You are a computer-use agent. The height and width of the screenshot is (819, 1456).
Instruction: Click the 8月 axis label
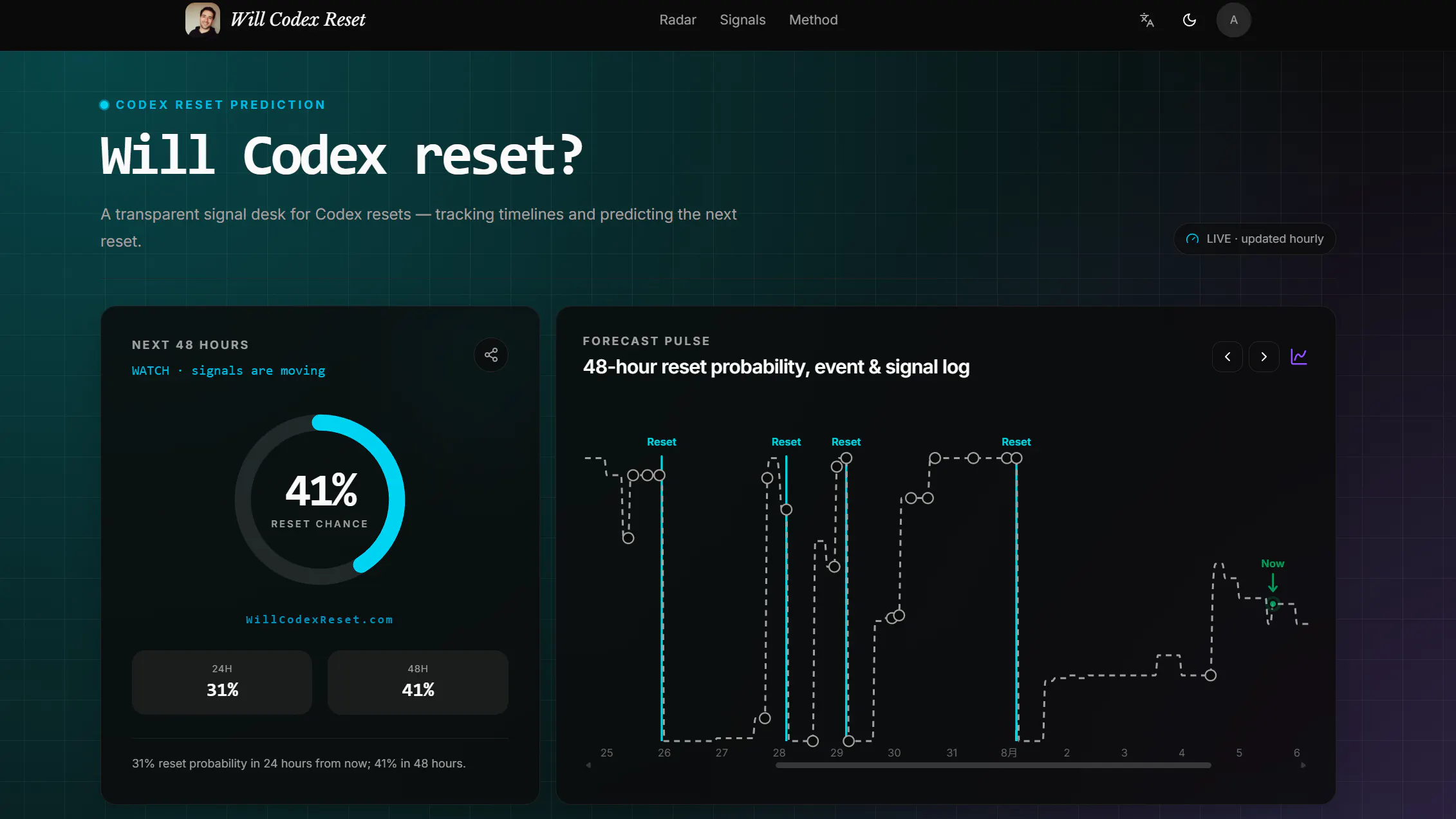click(x=1009, y=753)
